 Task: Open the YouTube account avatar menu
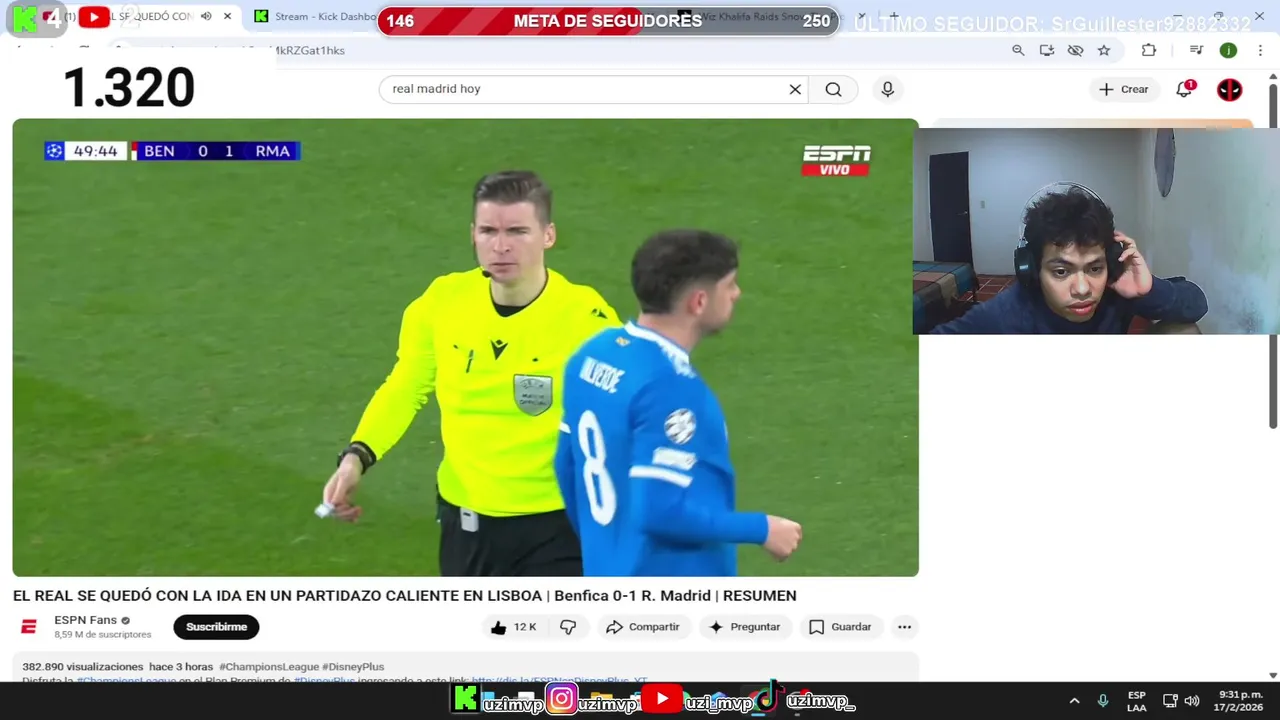[1229, 89]
